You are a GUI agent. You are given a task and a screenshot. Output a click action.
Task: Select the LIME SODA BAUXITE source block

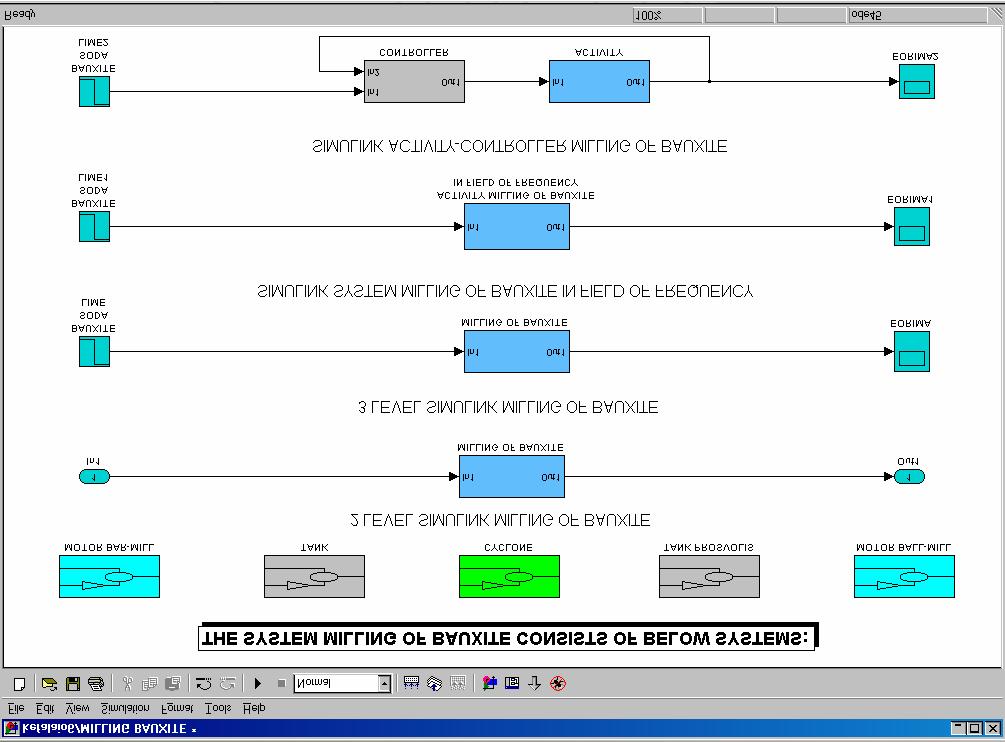(94, 352)
